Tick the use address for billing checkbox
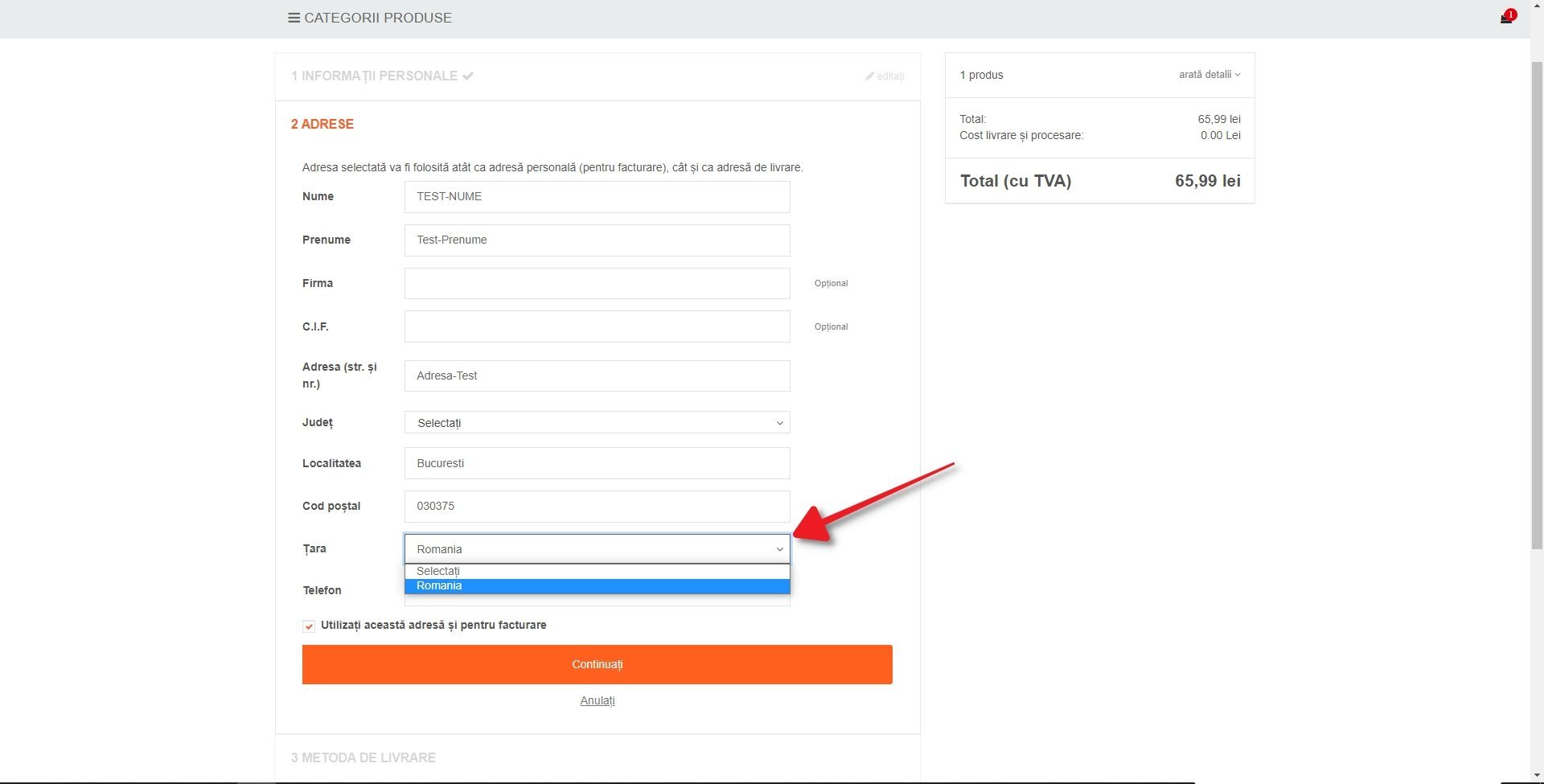 (309, 626)
